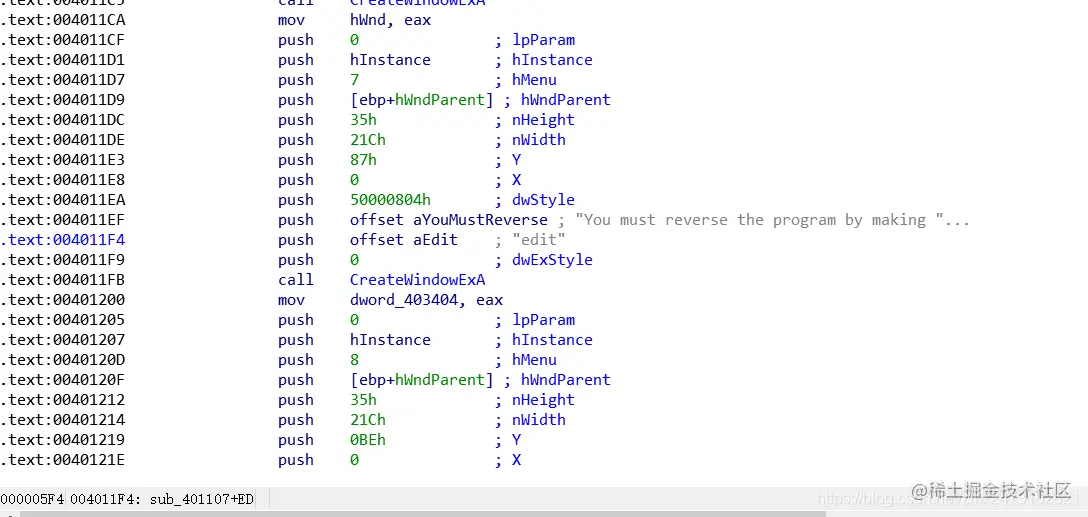Click value 21Ch at address 00401214
The height and width of the screenshot is (517, 1088).
[368, 420]
